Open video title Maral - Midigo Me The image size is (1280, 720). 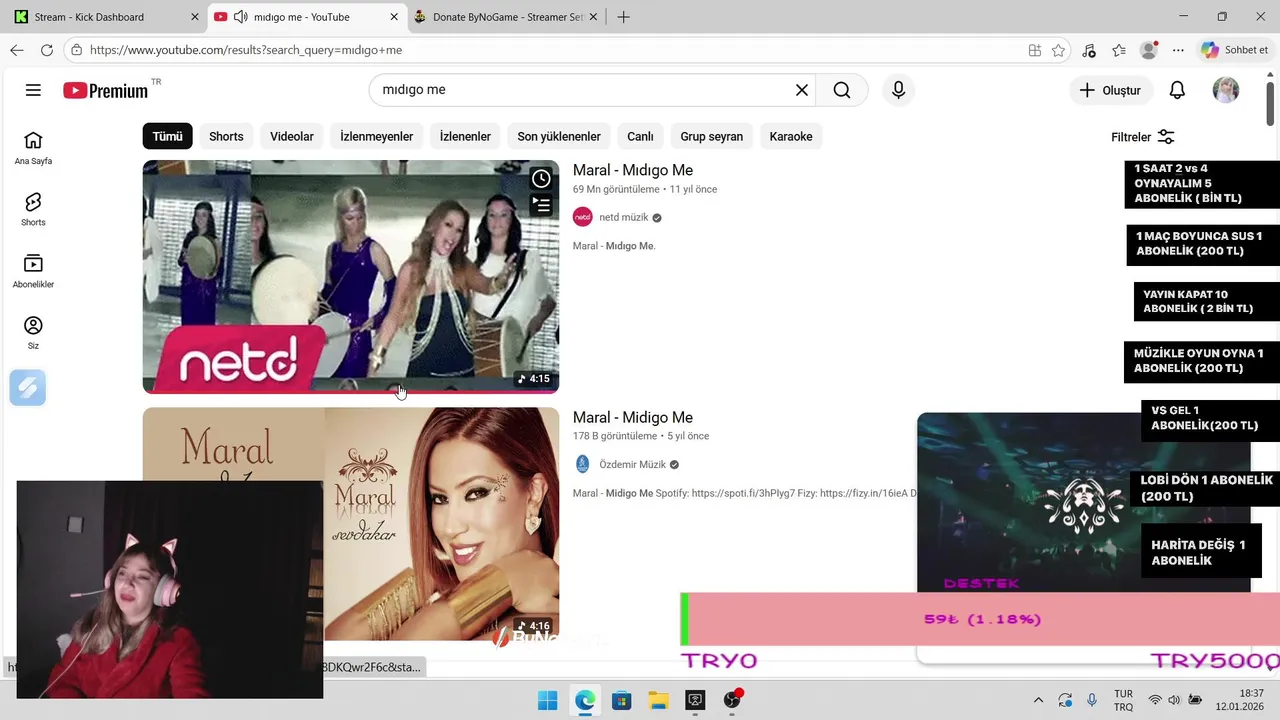[633, 417]
